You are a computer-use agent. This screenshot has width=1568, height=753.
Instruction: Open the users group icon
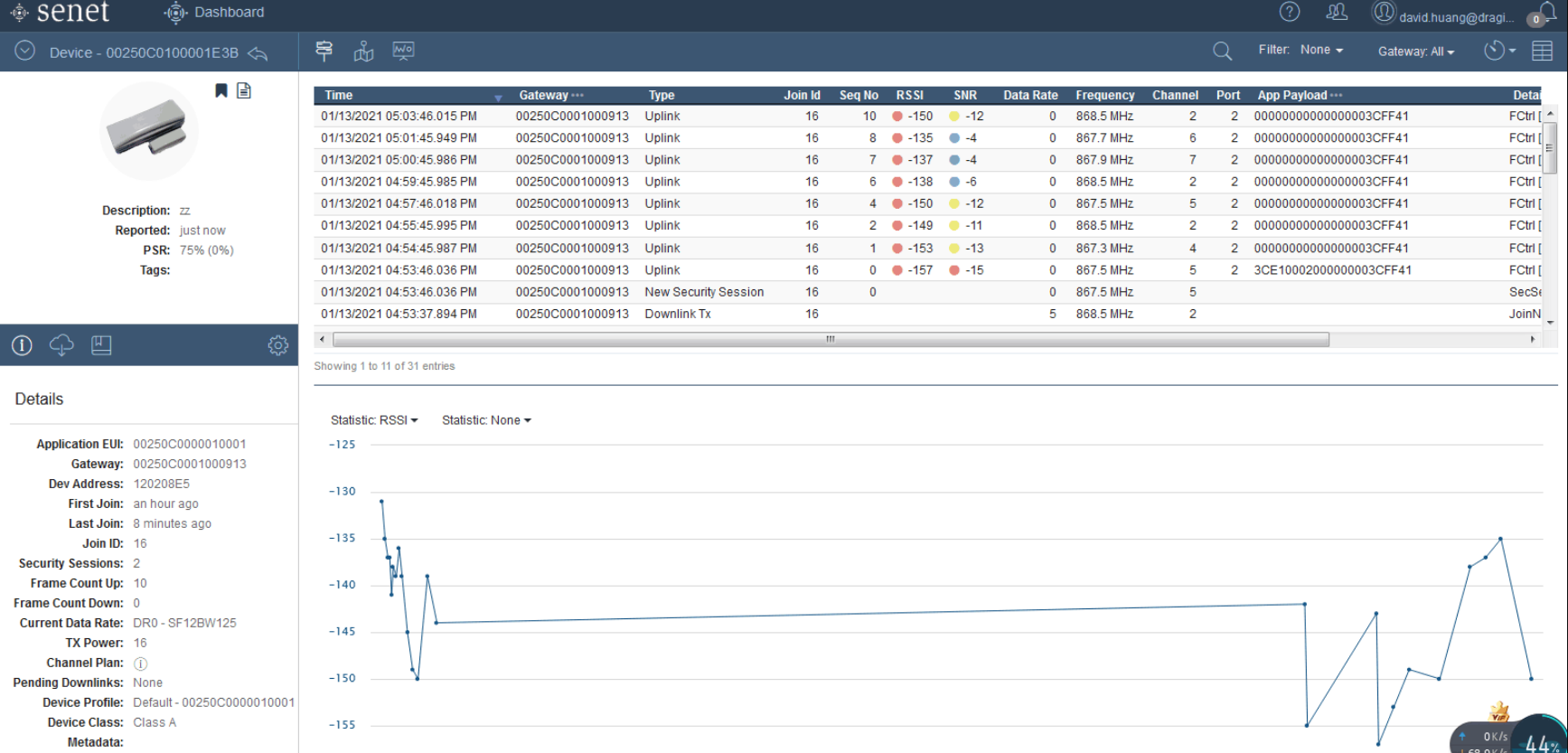coord(1337,12)
